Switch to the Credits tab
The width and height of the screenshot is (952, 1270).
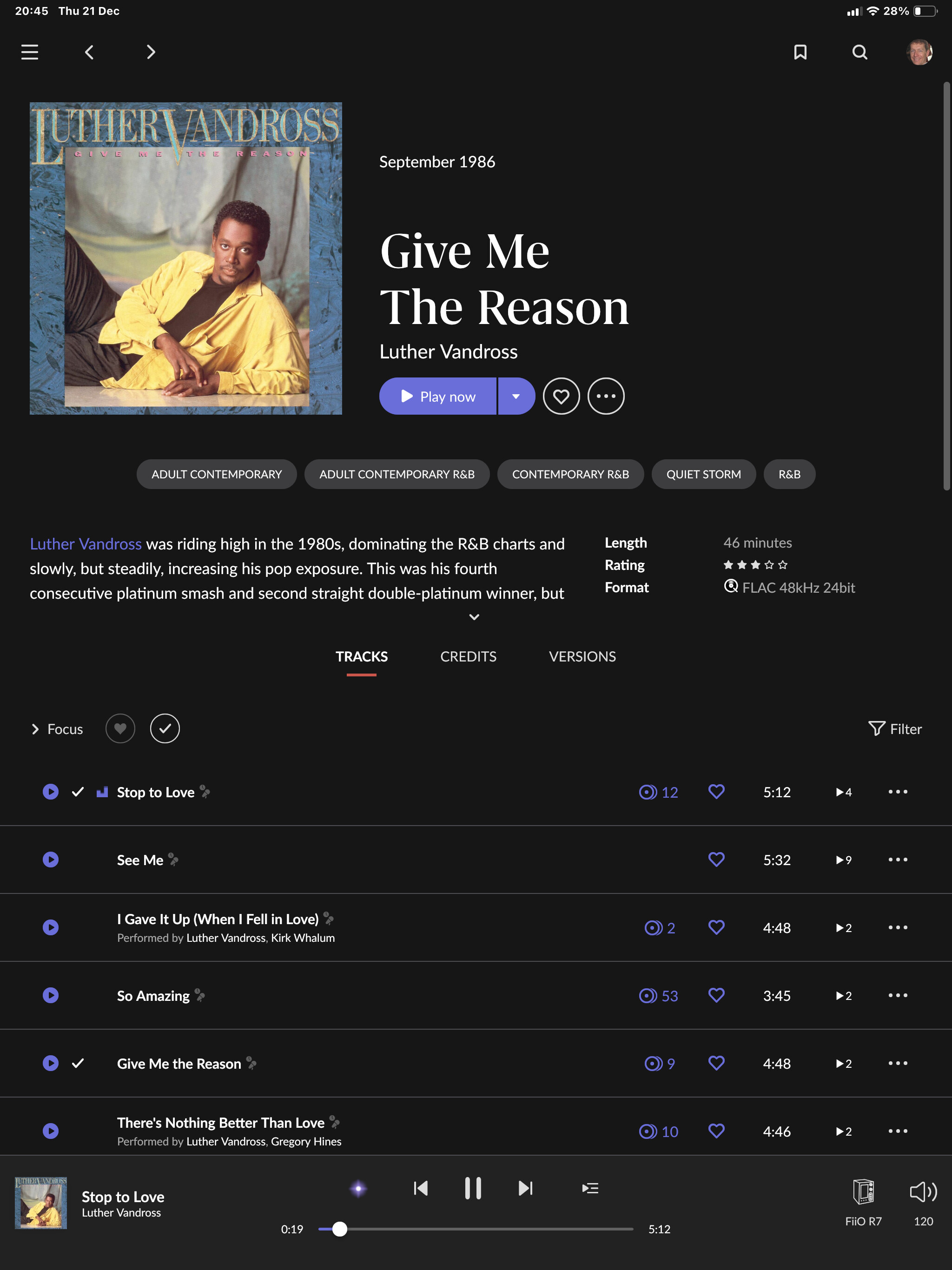468,656
